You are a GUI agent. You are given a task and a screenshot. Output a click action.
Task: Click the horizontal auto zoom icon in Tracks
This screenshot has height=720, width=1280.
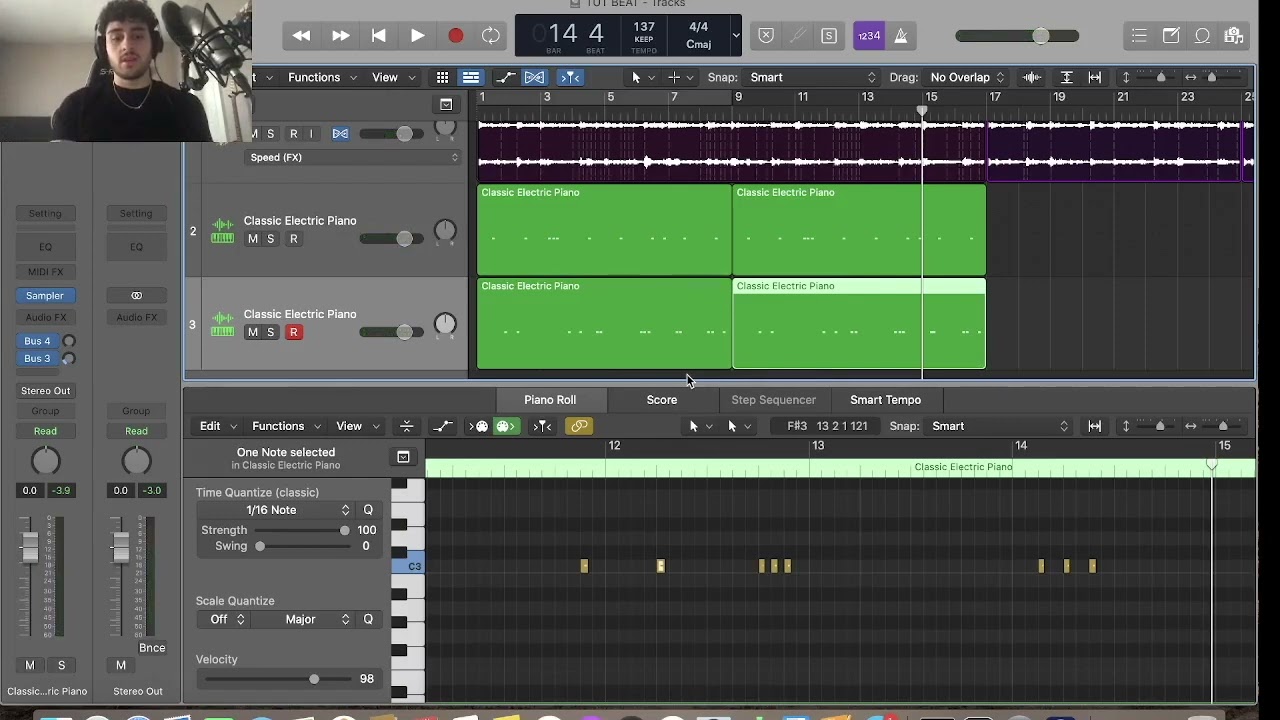[1095, 77]
